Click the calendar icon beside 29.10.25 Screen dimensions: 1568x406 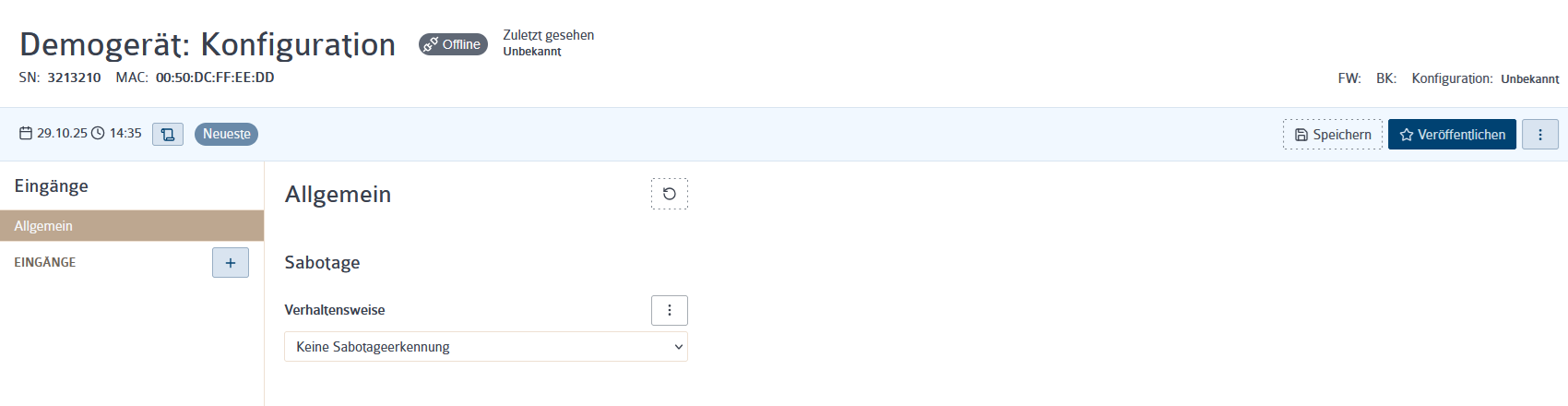coord(26,134)
